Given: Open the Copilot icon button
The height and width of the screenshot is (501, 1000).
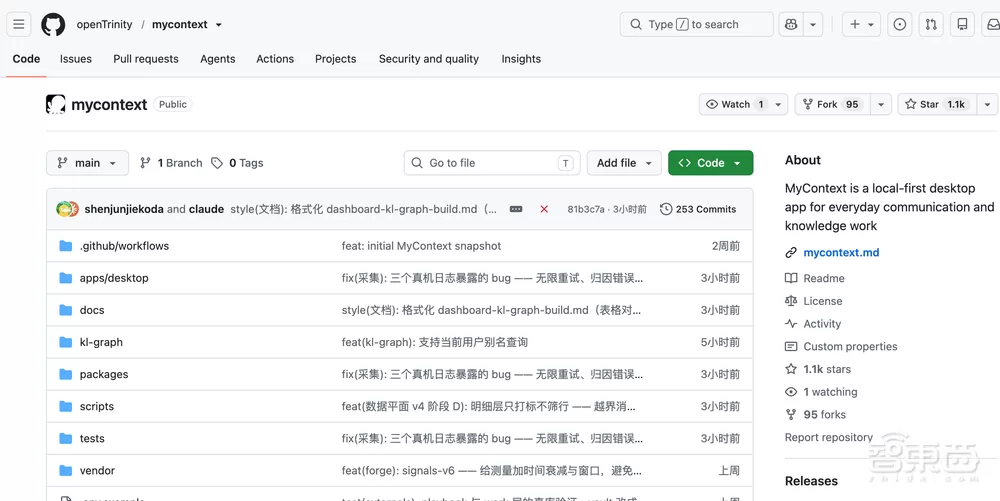Looking at the screenshot, I should click(791, 24).
